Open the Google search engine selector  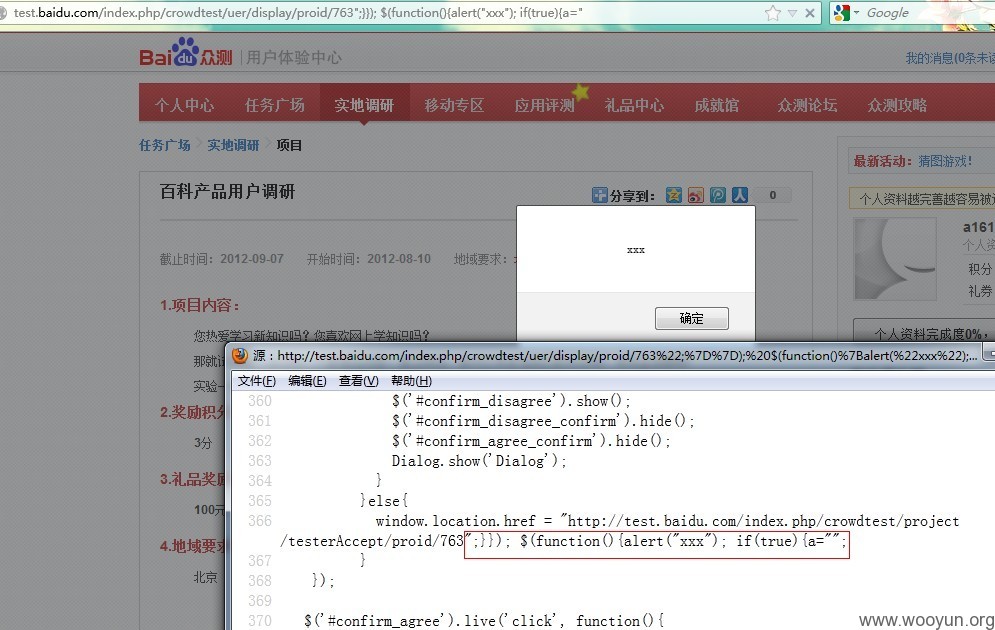[x=847, y=13]
